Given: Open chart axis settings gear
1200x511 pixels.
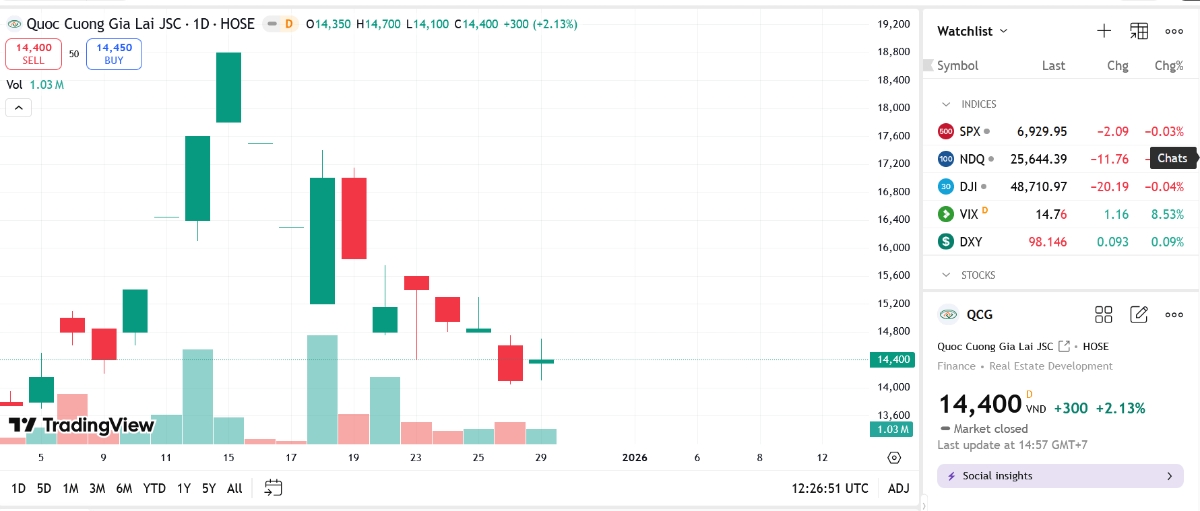Looking at the screenshot, I should tap(894, 458).
